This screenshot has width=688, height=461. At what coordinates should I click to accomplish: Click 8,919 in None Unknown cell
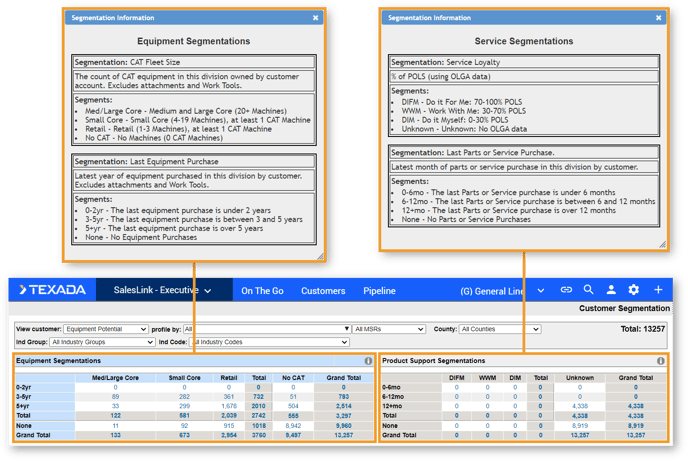tap(580, 425)
